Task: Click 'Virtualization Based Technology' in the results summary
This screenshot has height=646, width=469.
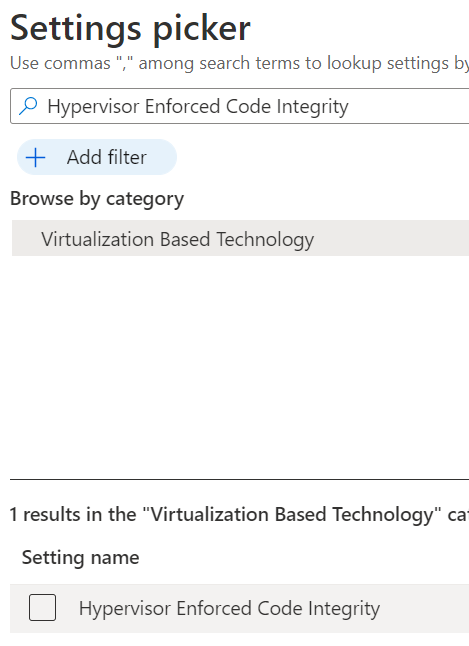Action: point(292,515)
